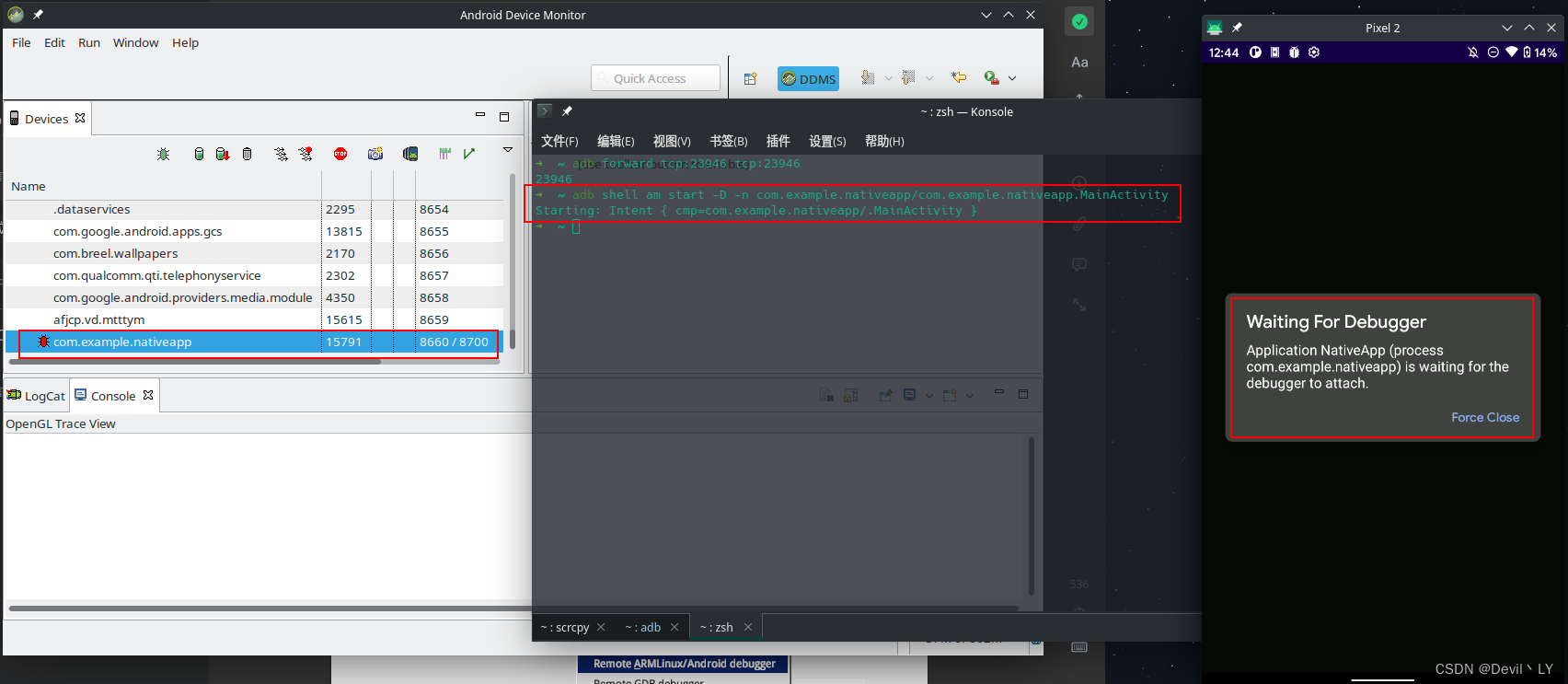This screenshot has height=684, width=1568.
Task: Click the Debug selected process bug icon
Action: pos(163,154)
